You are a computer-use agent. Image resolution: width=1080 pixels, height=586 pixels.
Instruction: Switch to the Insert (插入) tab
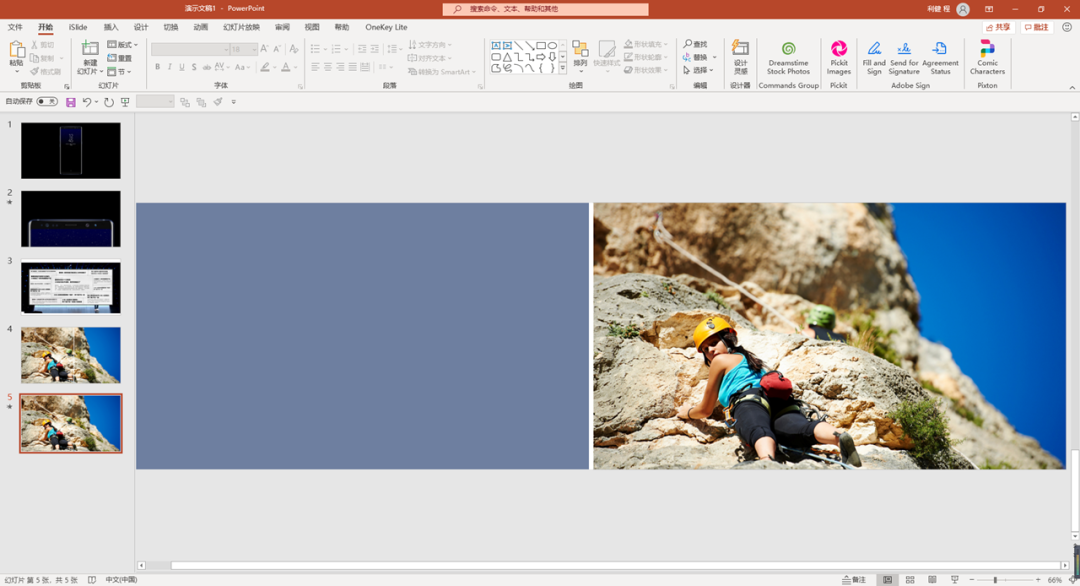(x=111, y=27)
